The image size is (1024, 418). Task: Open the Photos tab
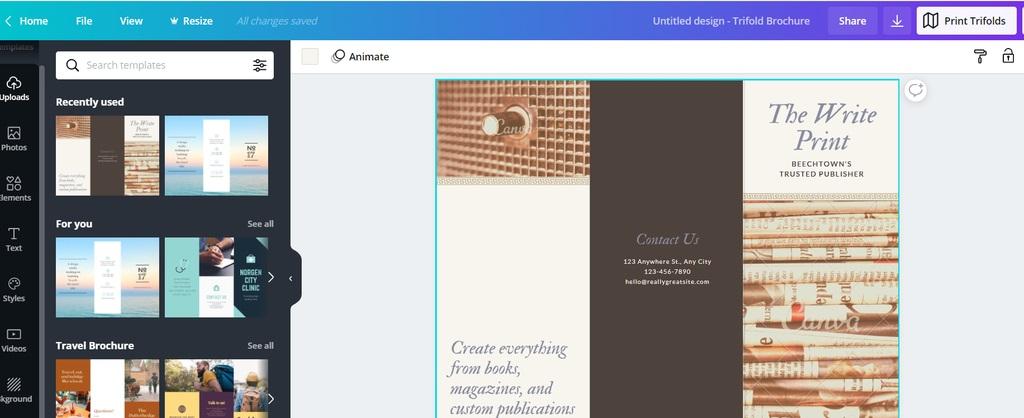pyautogui.click(x=14, y=138)
